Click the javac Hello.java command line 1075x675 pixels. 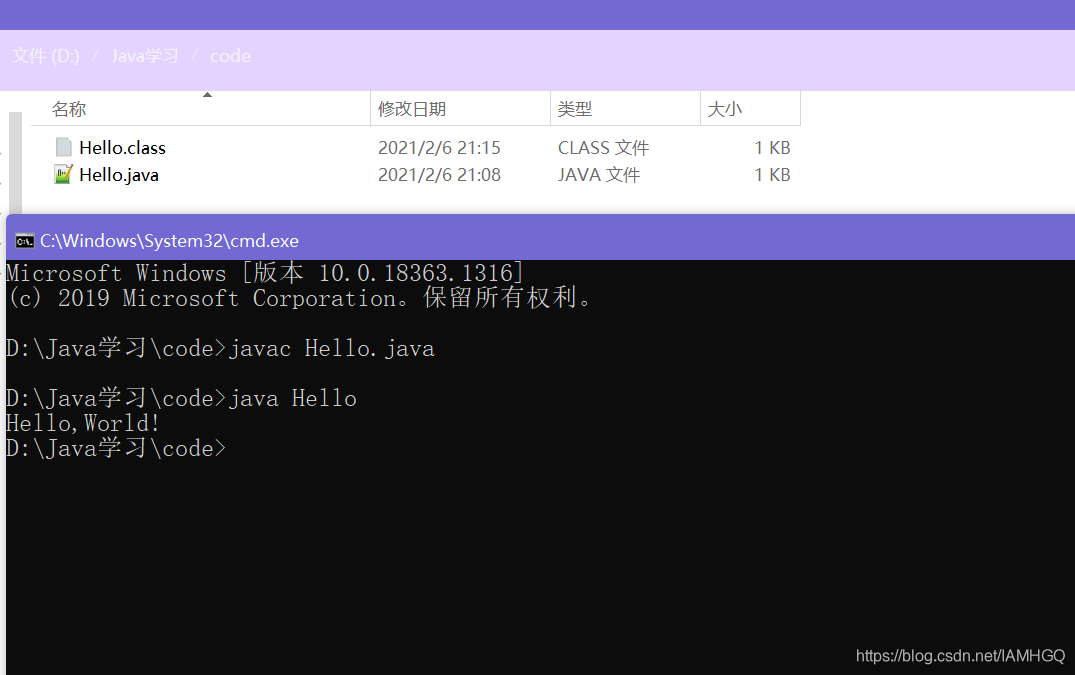pos(220,348)
